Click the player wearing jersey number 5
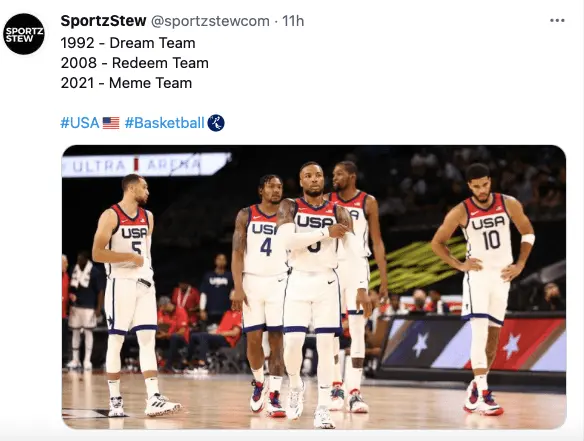This screenshot has width=584, height=441. pos(130,294)
